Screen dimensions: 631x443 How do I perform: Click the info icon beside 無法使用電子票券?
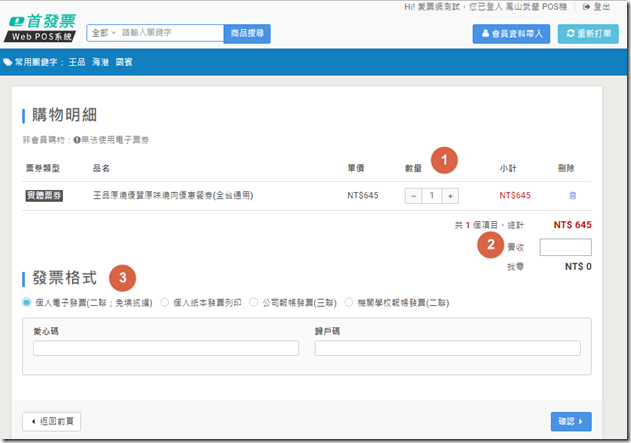pyautogui.click(x=77, y=140)
